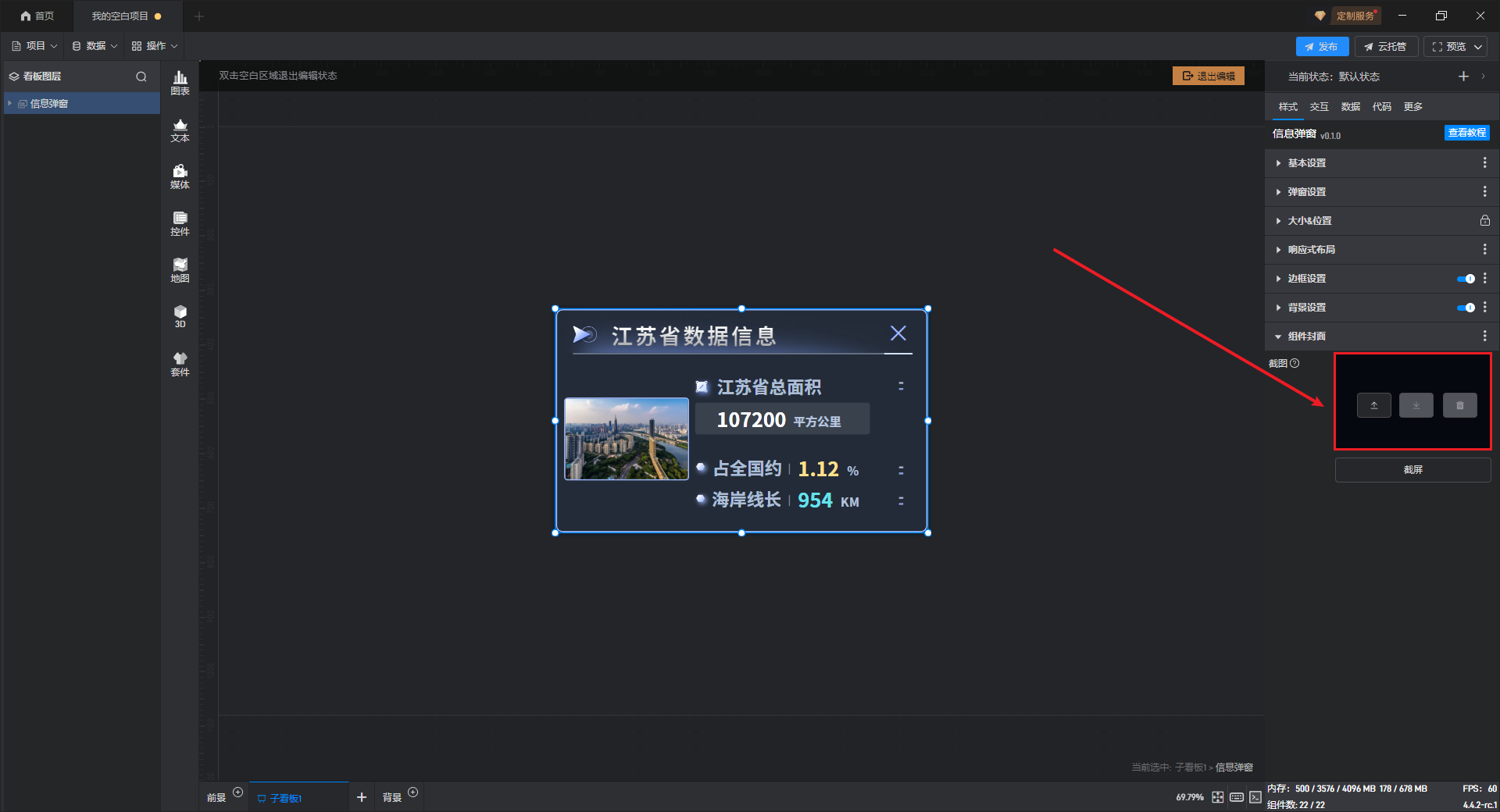Select the 我的空白项目 tab
The width and height of the screenshot is (1500, 812).
coord(127,16)
